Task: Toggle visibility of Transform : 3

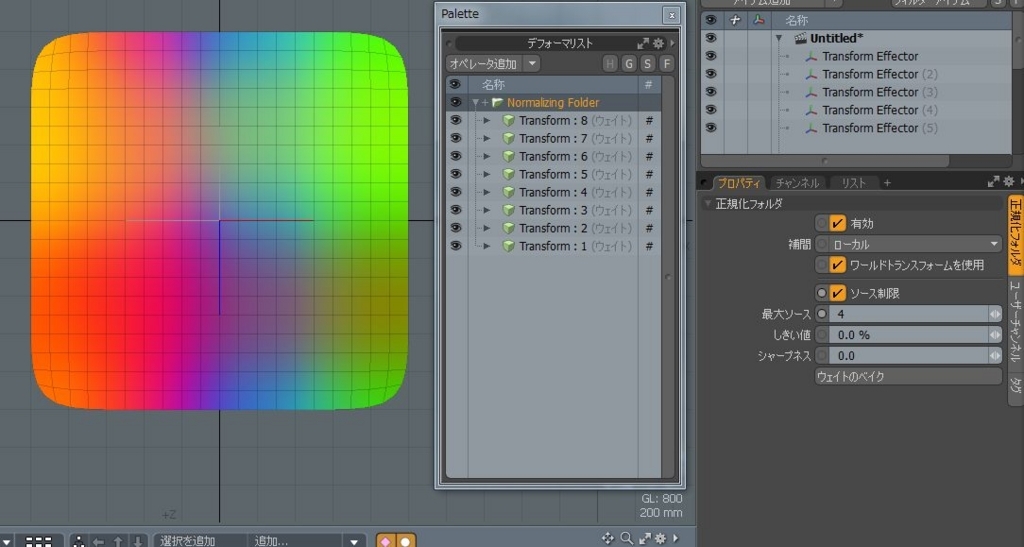Action: click(x=455, y=210)
